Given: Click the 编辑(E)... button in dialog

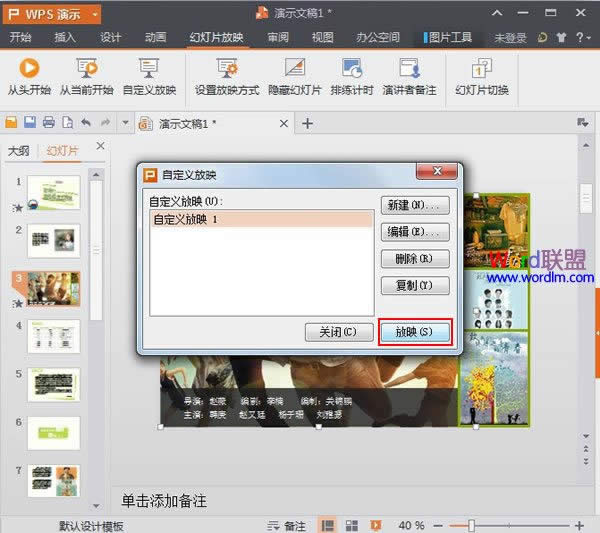Looking at the screenshot, I should (415, 232).
